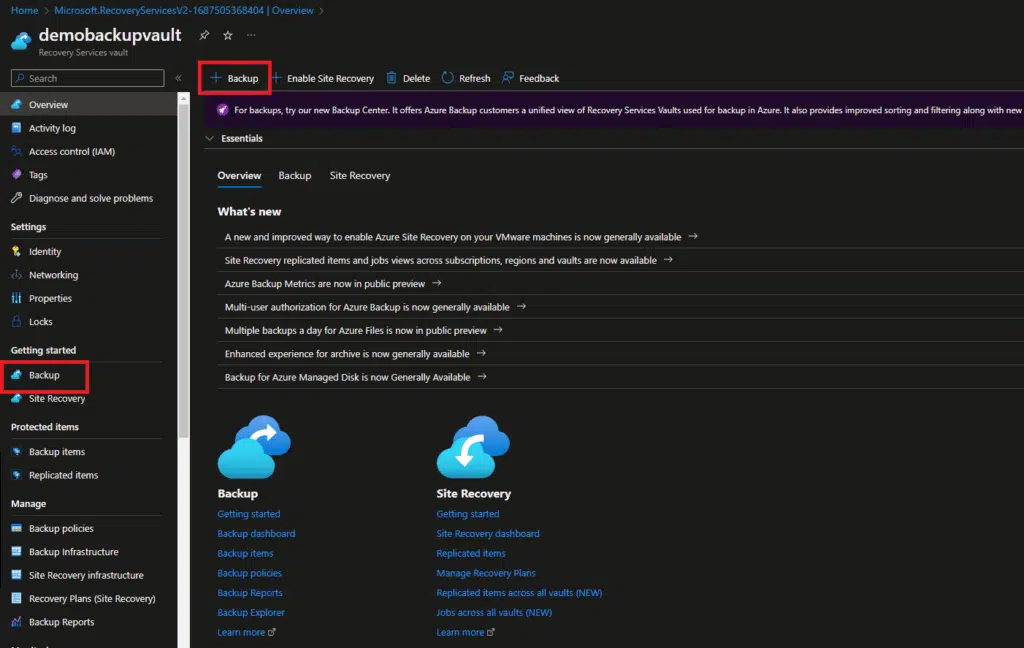1024x648 pixels.
Task: Open Backup Reports link in Backup section
Action: (x=249, y=592)
